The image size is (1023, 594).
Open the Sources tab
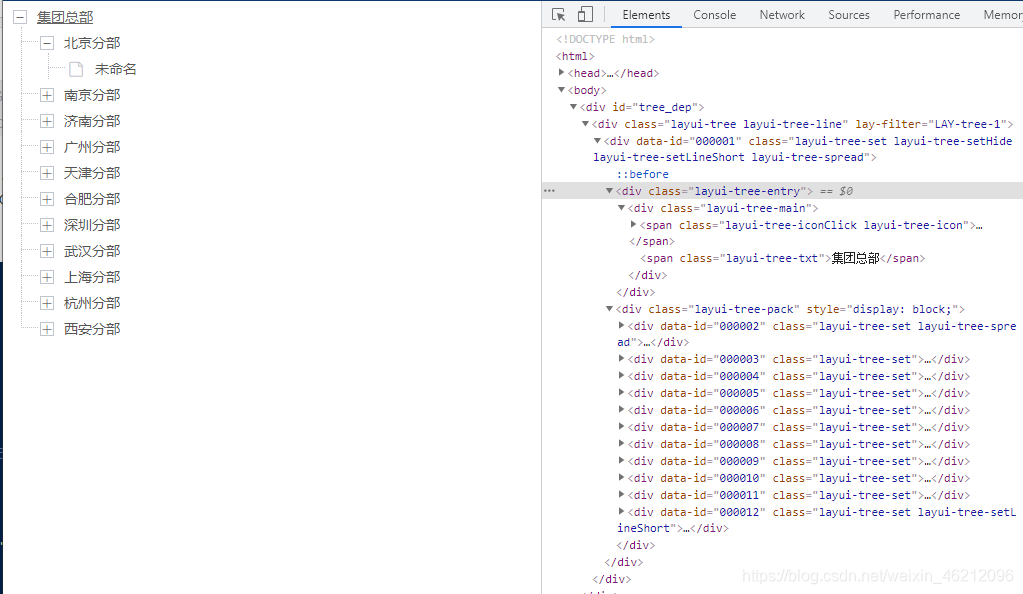(849, 14)
